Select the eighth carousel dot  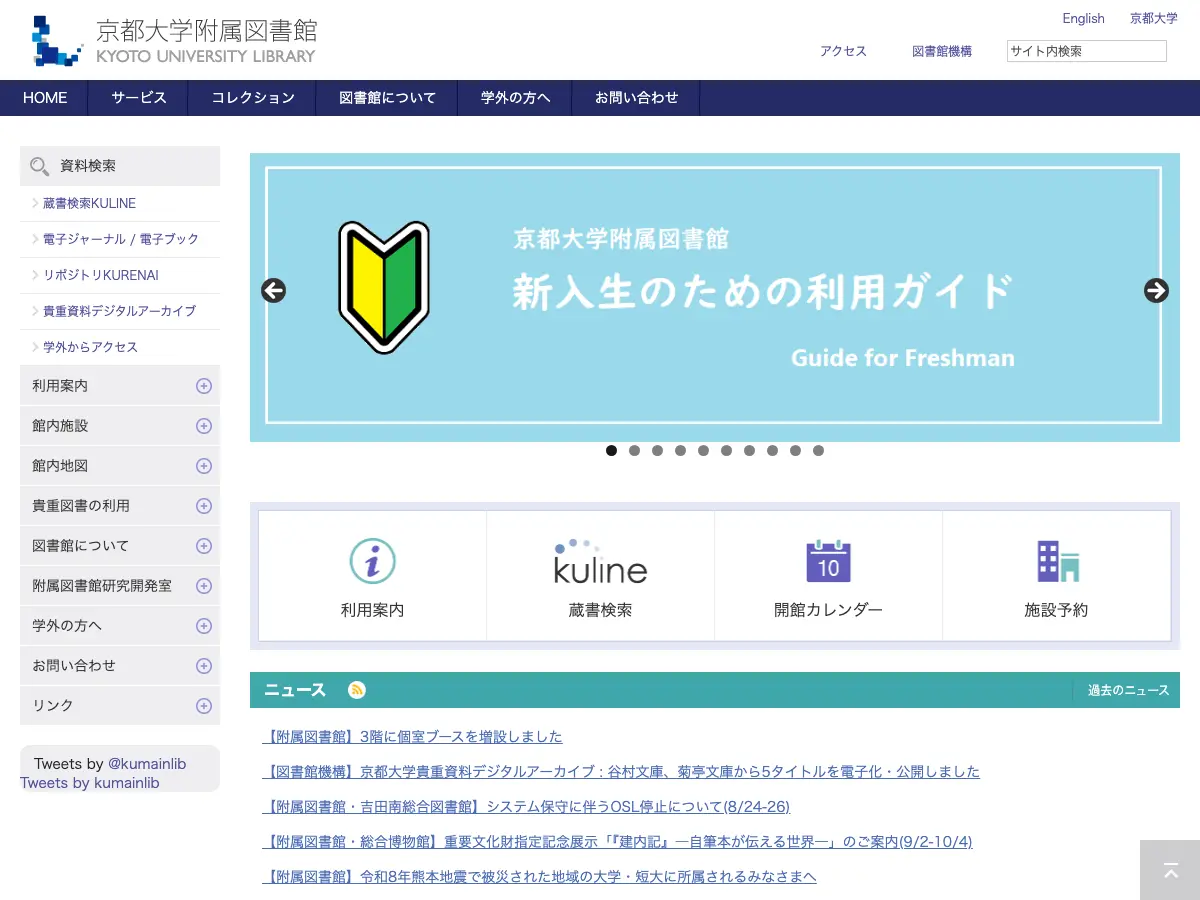point(772,450)
